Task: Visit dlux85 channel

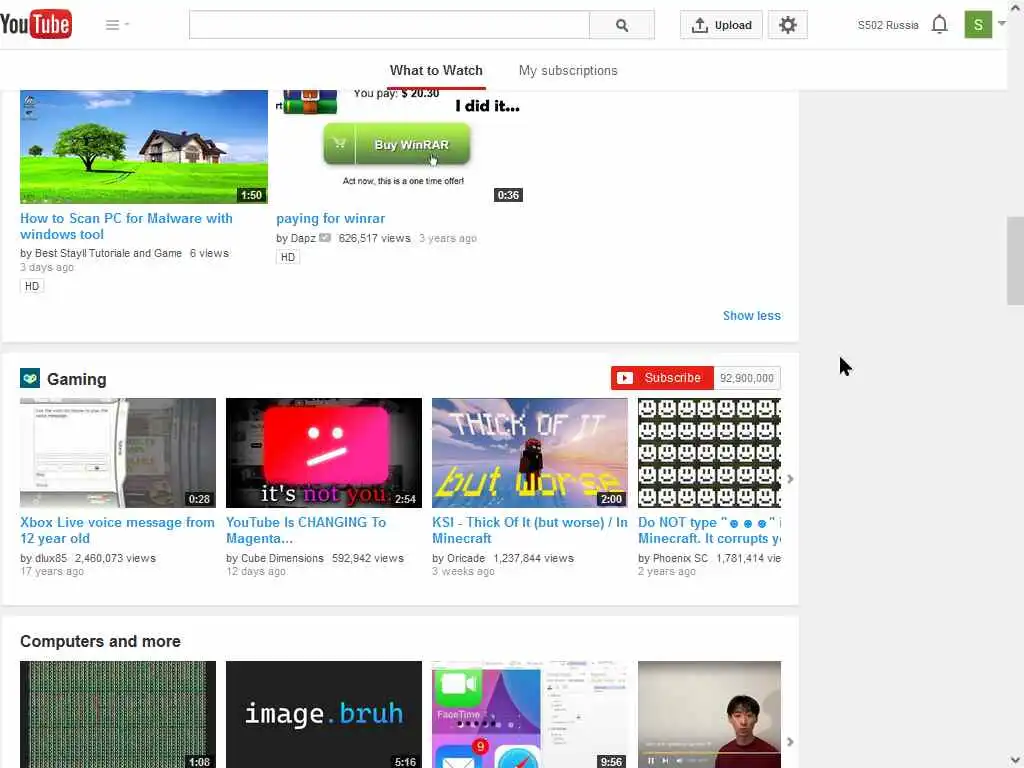Action: [51, 558]
